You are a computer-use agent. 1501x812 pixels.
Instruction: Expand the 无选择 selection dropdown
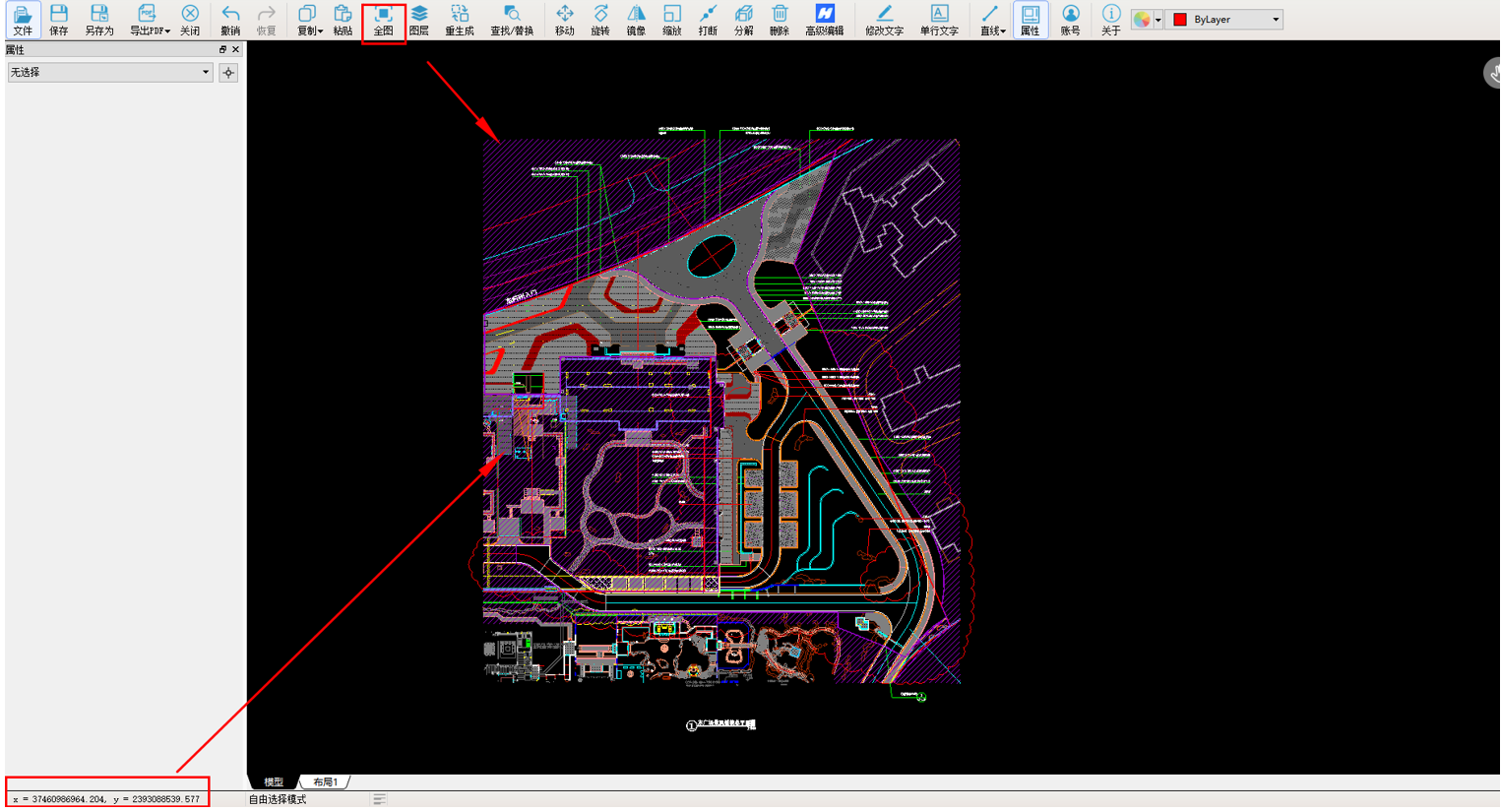click(x=110, y=73)
